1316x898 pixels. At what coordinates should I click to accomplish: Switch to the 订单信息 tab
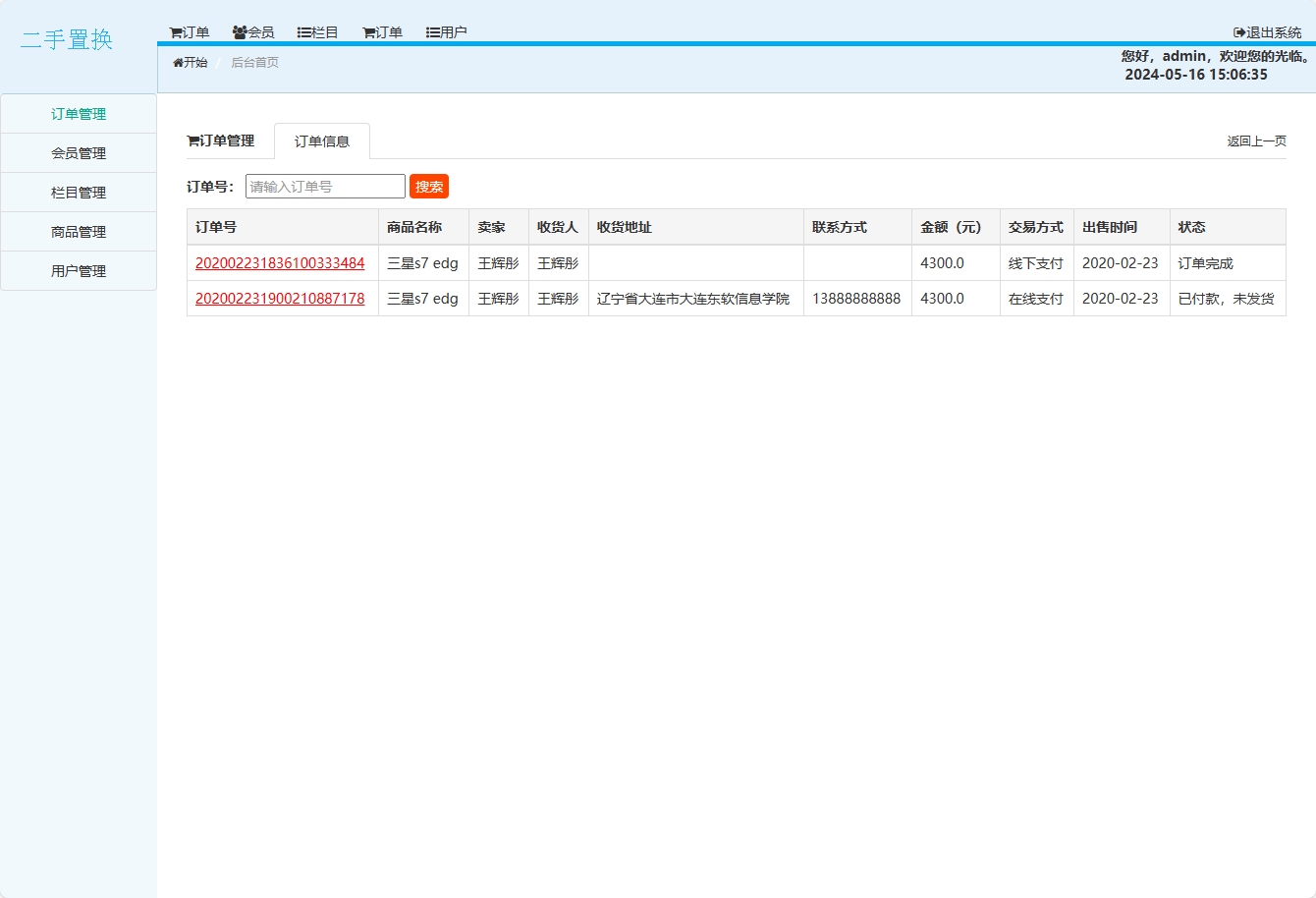click(x=322, y=141)
